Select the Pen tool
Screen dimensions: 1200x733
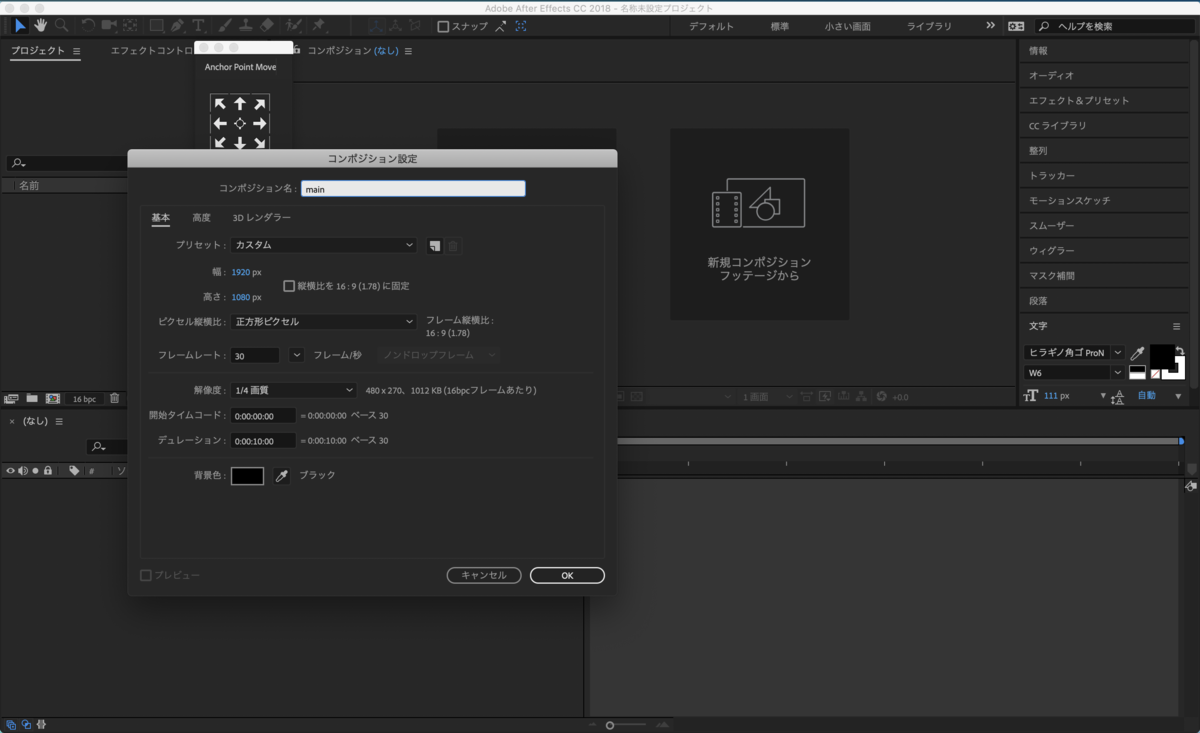tap(177, 25)
